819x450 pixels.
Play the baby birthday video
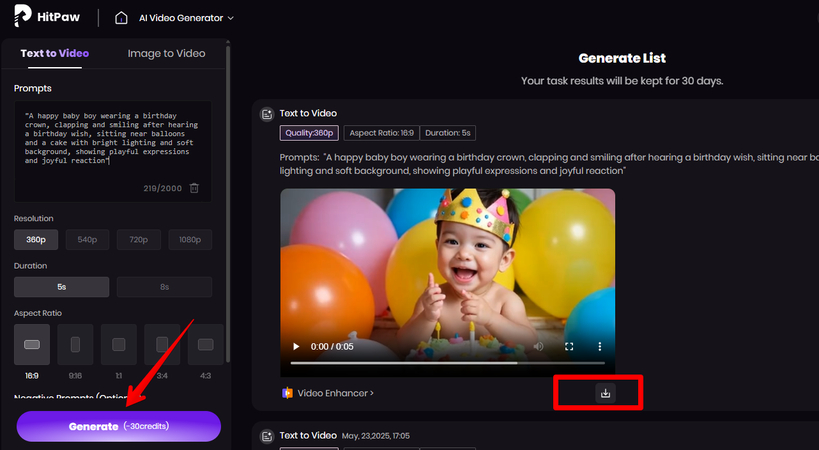pyautogui.click(x=296, y=346)
